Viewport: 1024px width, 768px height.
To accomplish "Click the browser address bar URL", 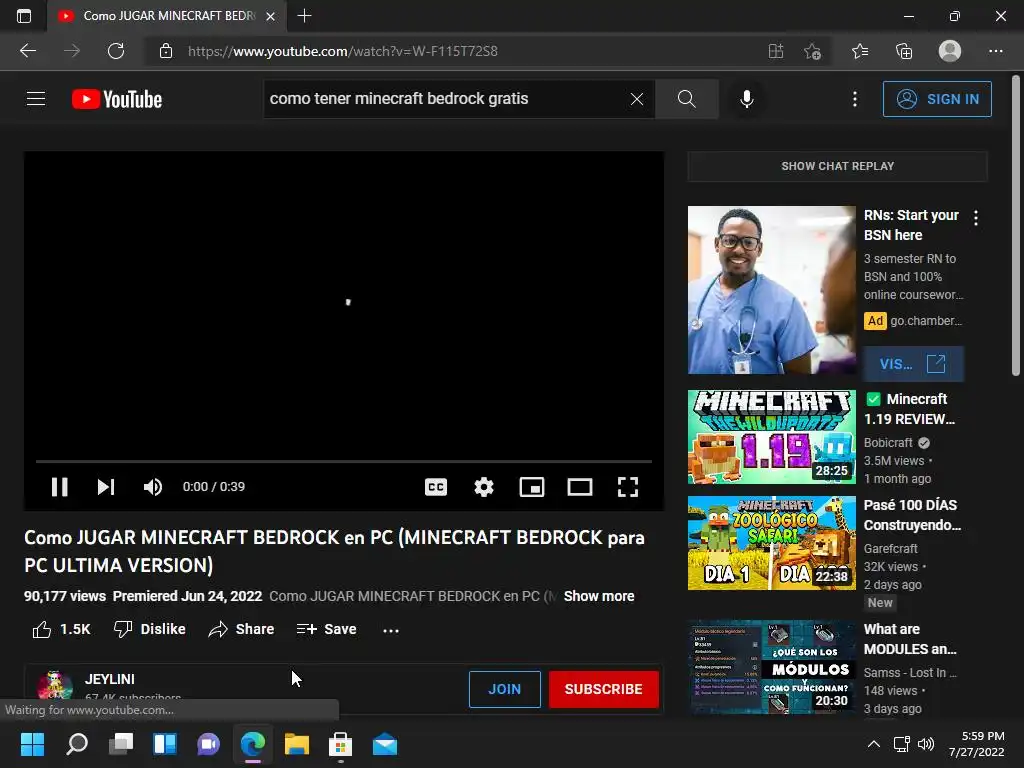I will [343, 51].
